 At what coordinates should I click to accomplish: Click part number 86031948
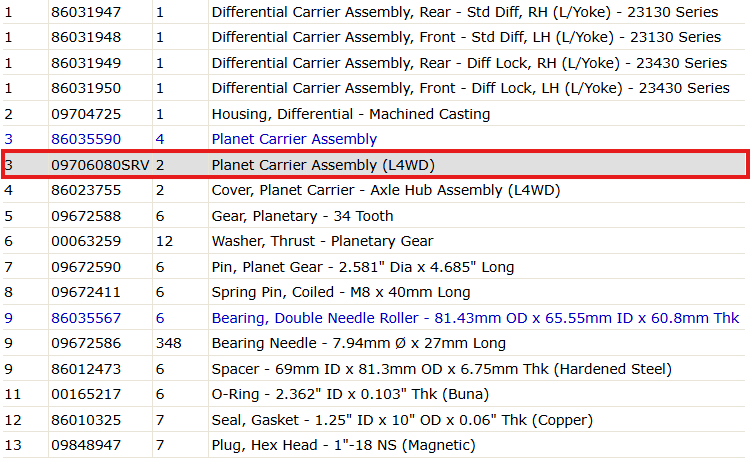[86, 37]
